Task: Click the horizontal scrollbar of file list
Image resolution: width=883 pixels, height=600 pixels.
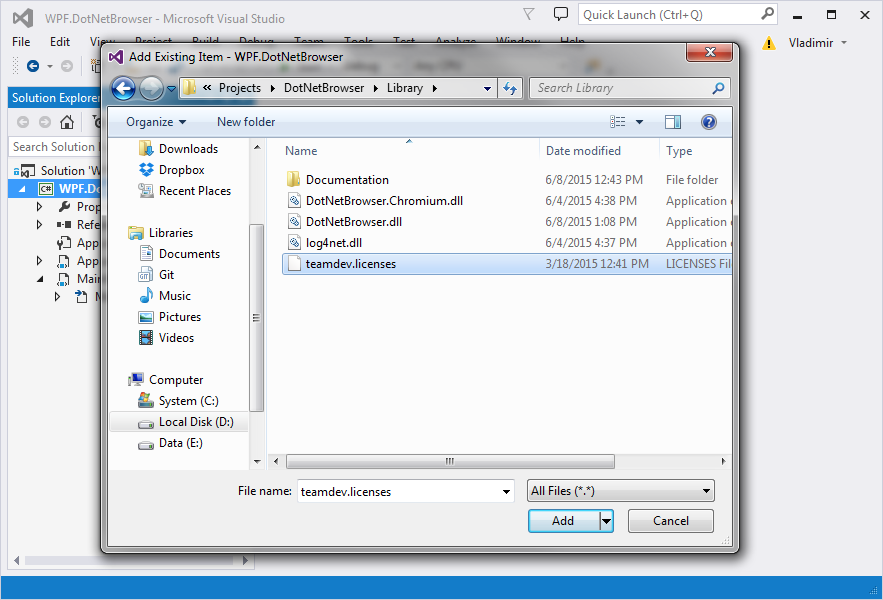Action: [450, 461]
